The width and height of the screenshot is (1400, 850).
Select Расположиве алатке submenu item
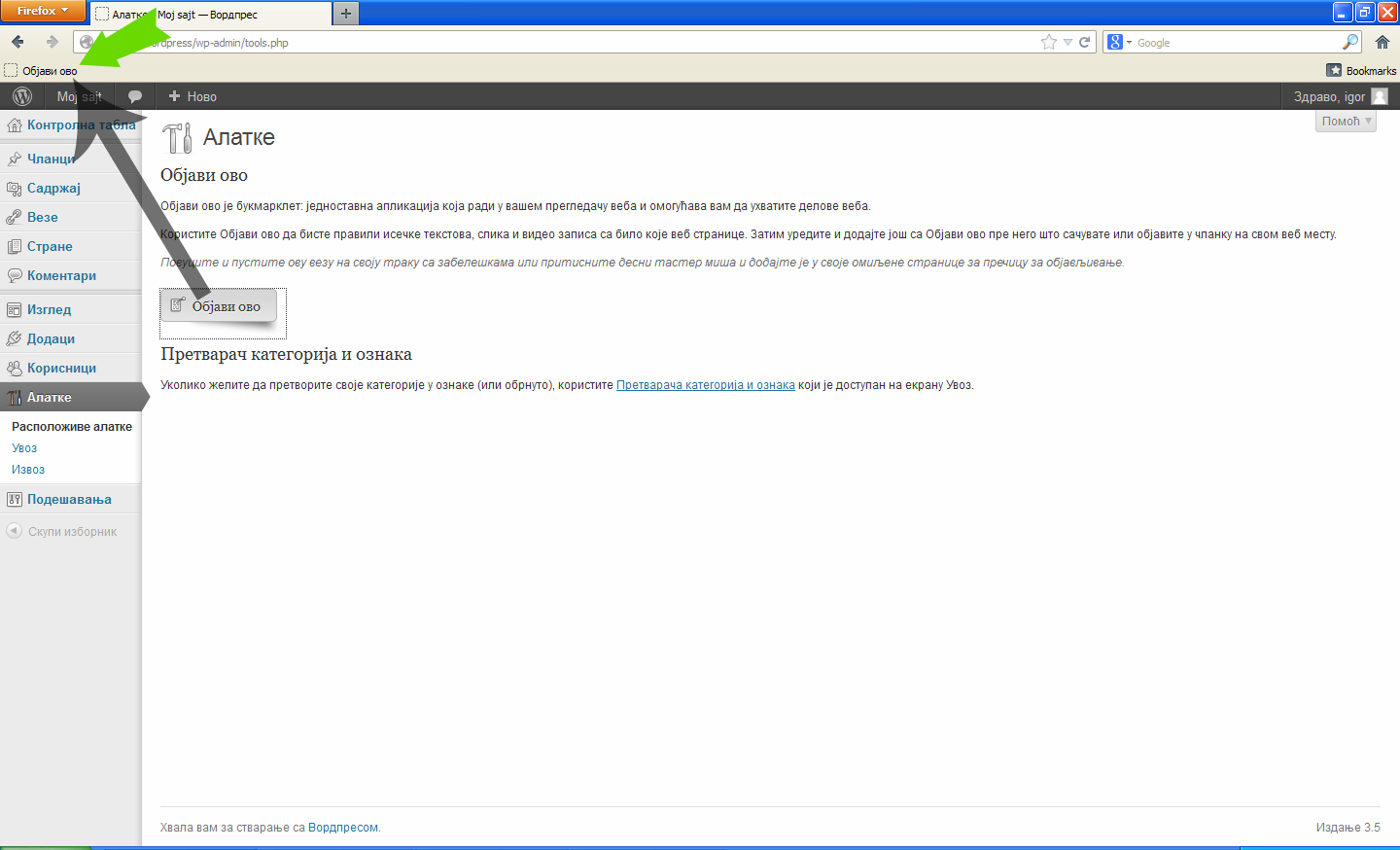(x=72, y=427)
